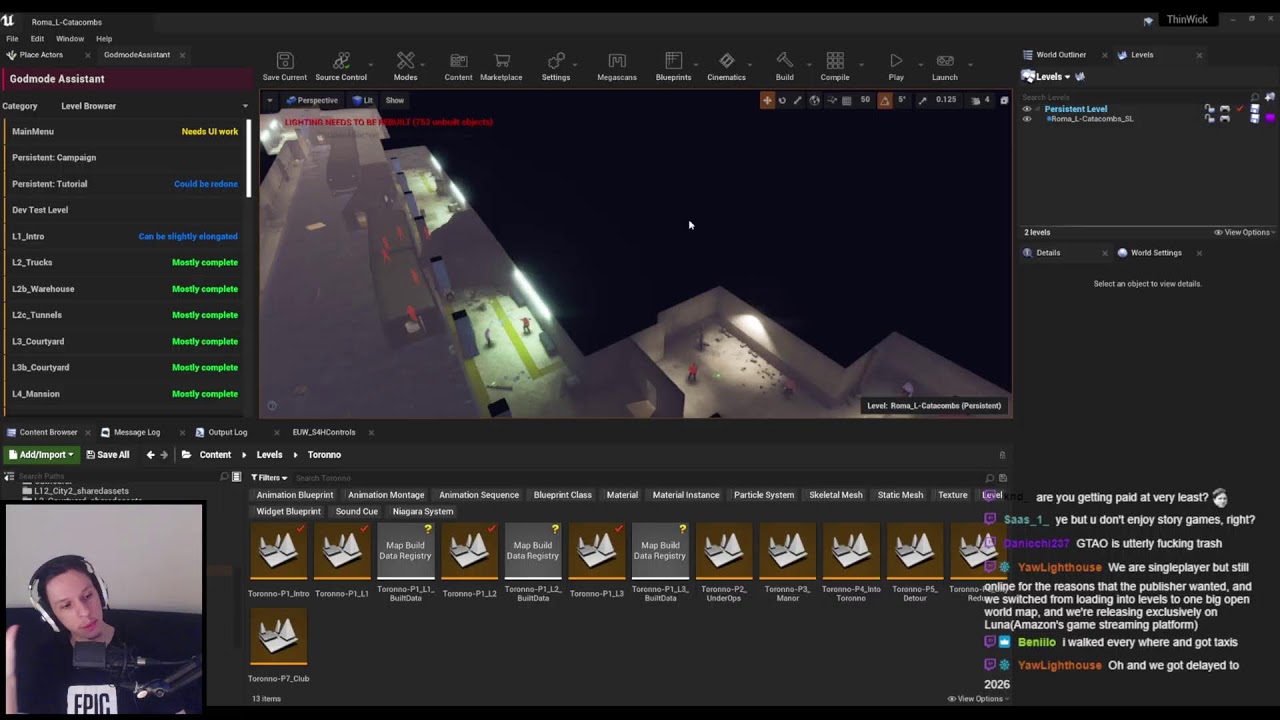Open the rotation snap 5° dropdown

(902, 100)
